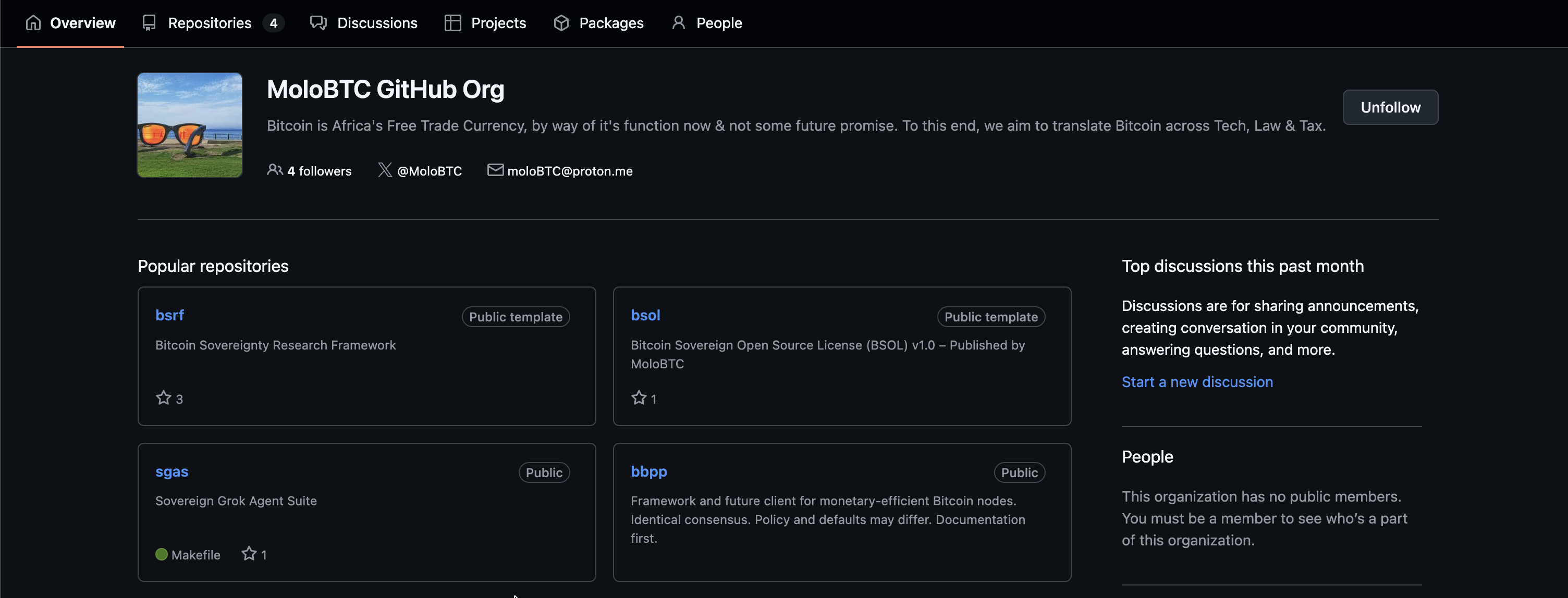This screenshot has height=598, width=1568.
Task: Open the bsrf repository
Action: coord(169,315)
